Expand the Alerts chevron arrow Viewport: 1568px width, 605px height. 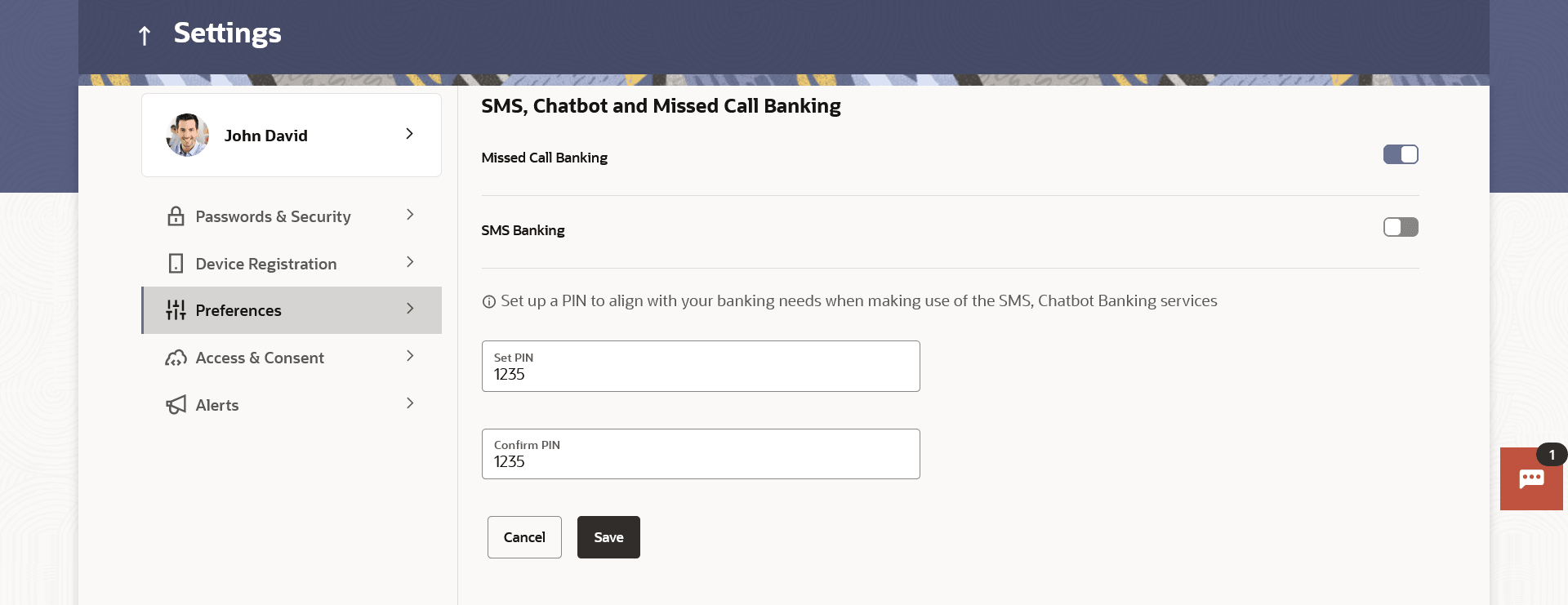pos(410,403)
